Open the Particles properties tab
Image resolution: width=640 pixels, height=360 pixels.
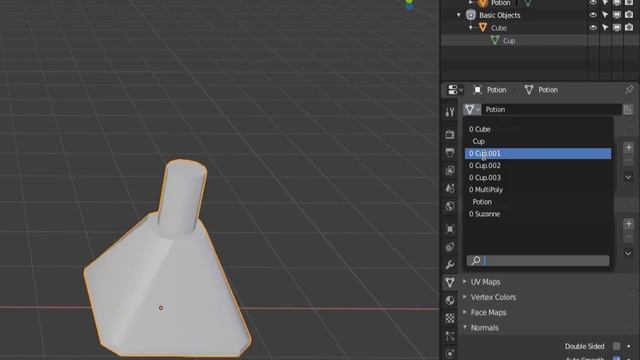[450, 336]
